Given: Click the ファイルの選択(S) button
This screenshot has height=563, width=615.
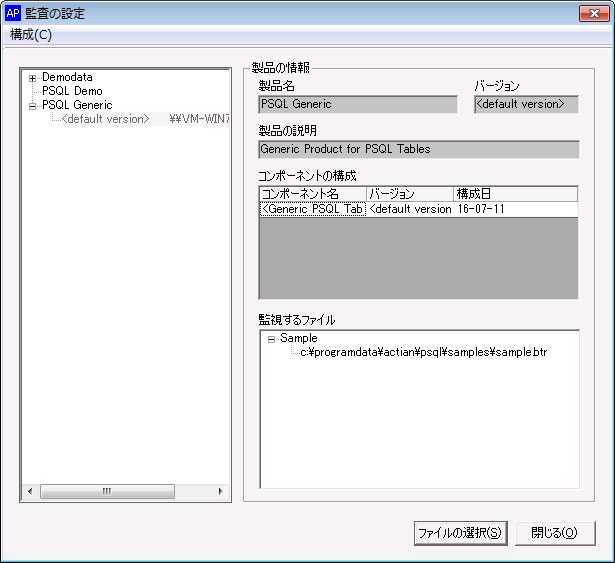Looking at the screenshot, I should (459, 533).
